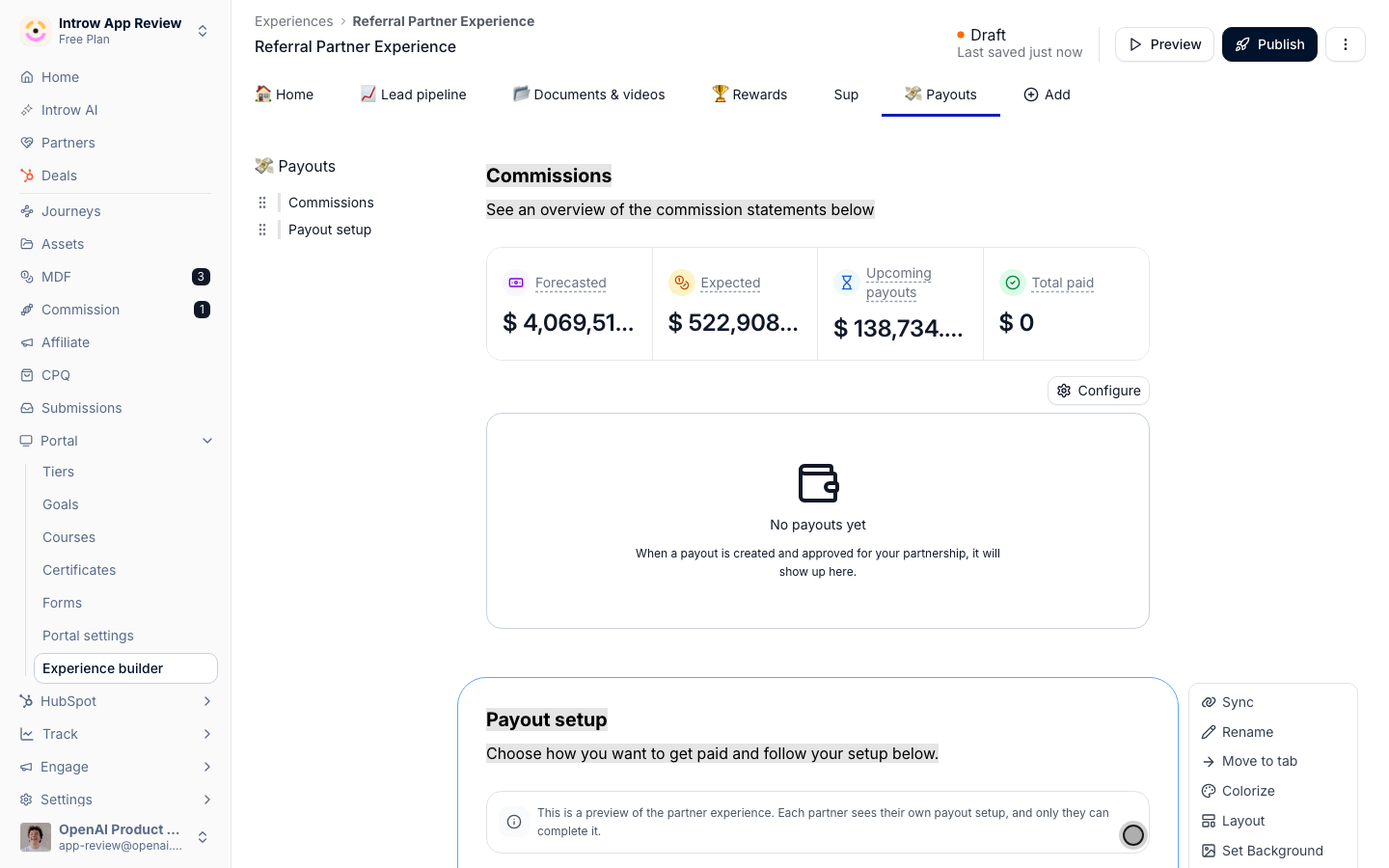This screenshot has height=868, width=1389.
Task: Click the CPQ sidebar icon
Action: coord(27,375)
